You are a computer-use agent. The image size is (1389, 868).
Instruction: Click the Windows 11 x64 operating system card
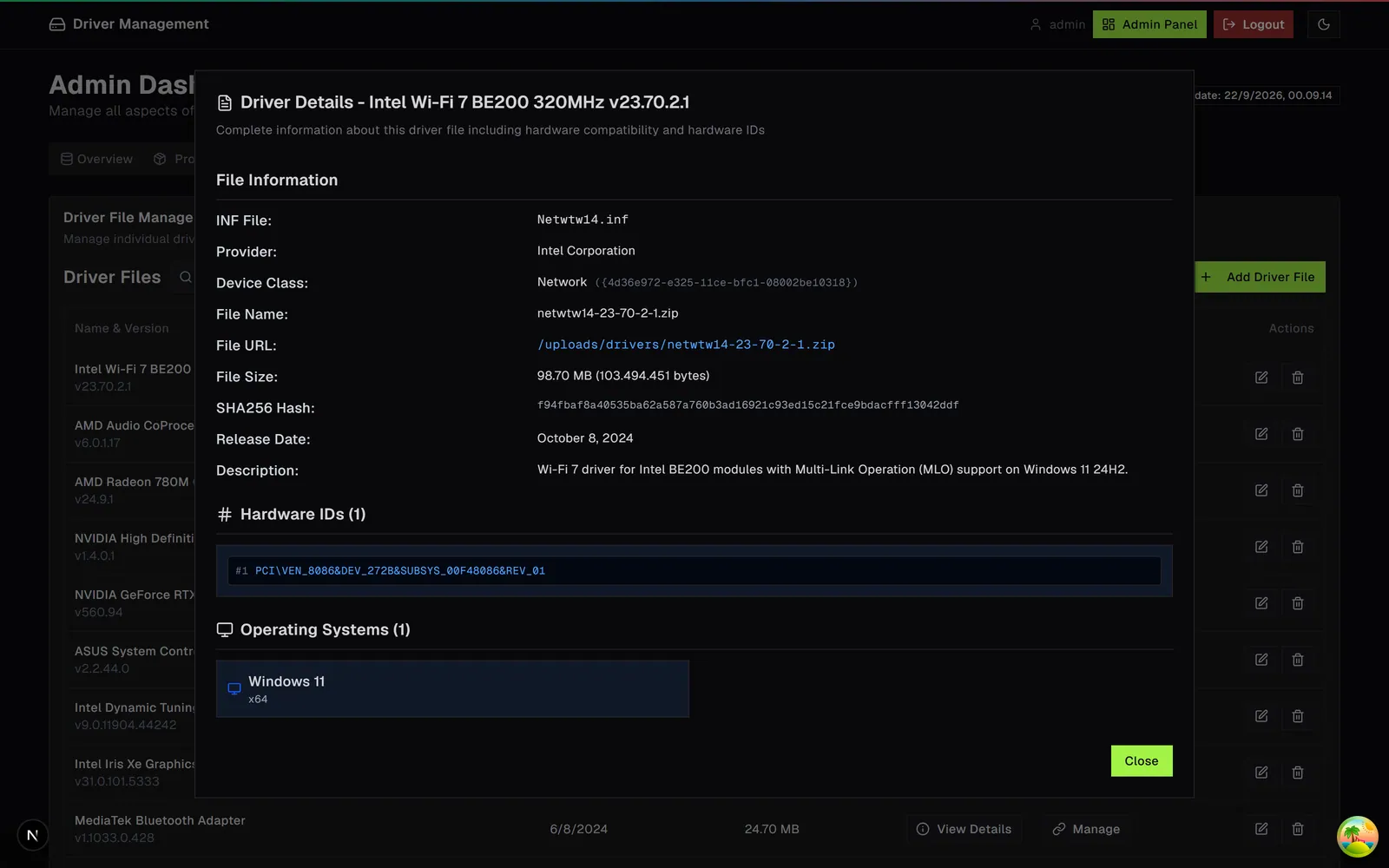(452, 689)
